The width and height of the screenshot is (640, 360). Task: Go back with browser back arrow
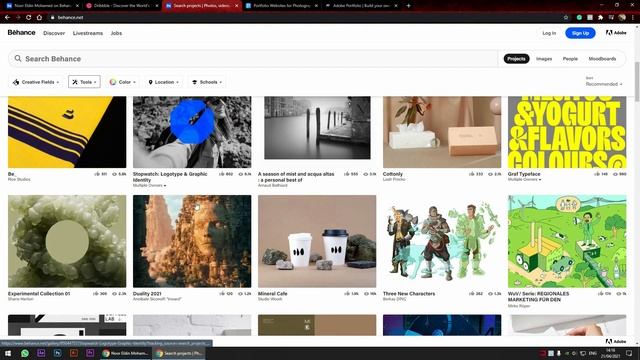click(7, 18)
